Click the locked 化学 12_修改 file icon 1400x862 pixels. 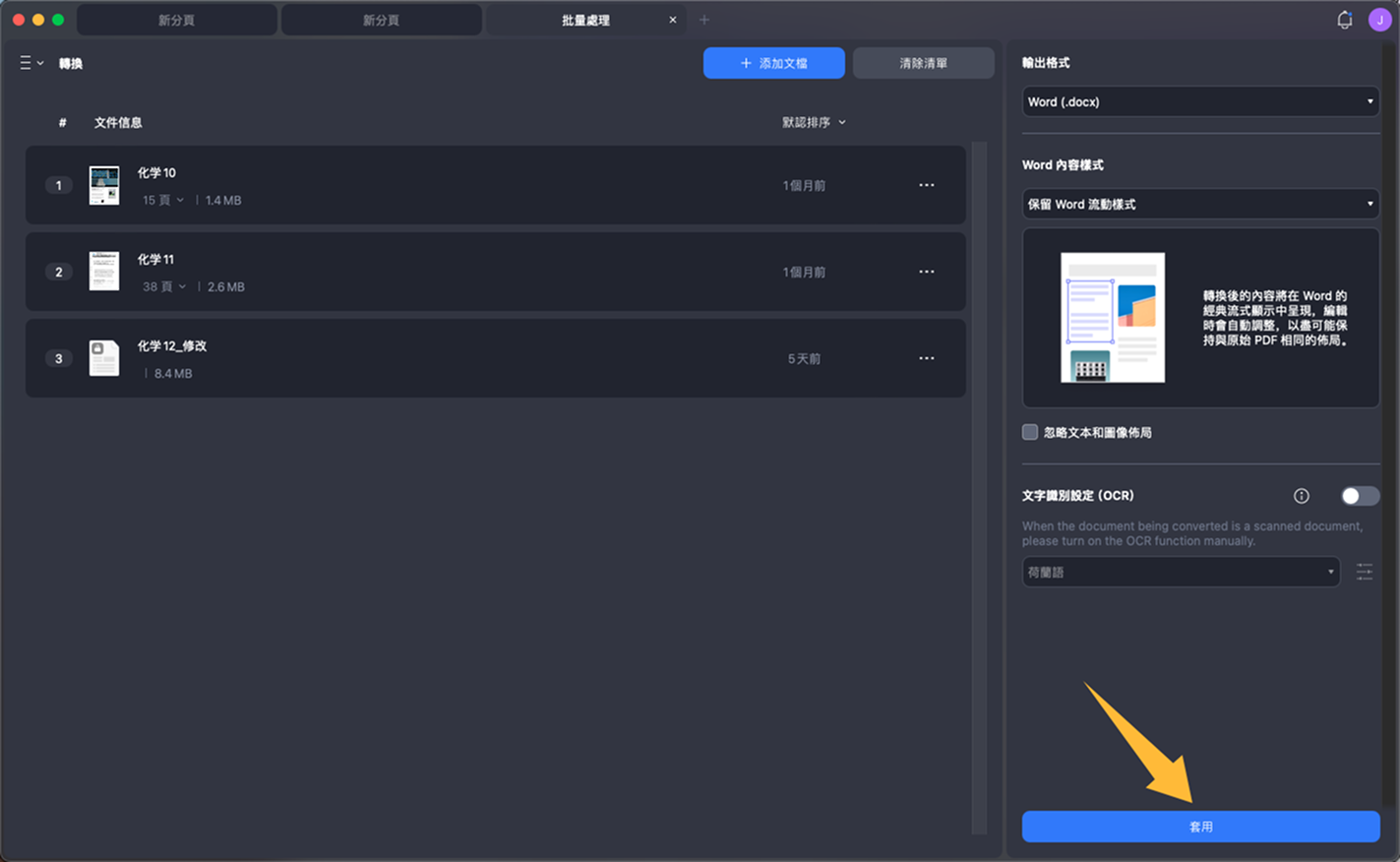pyautogui.click(x=104, y=358)
